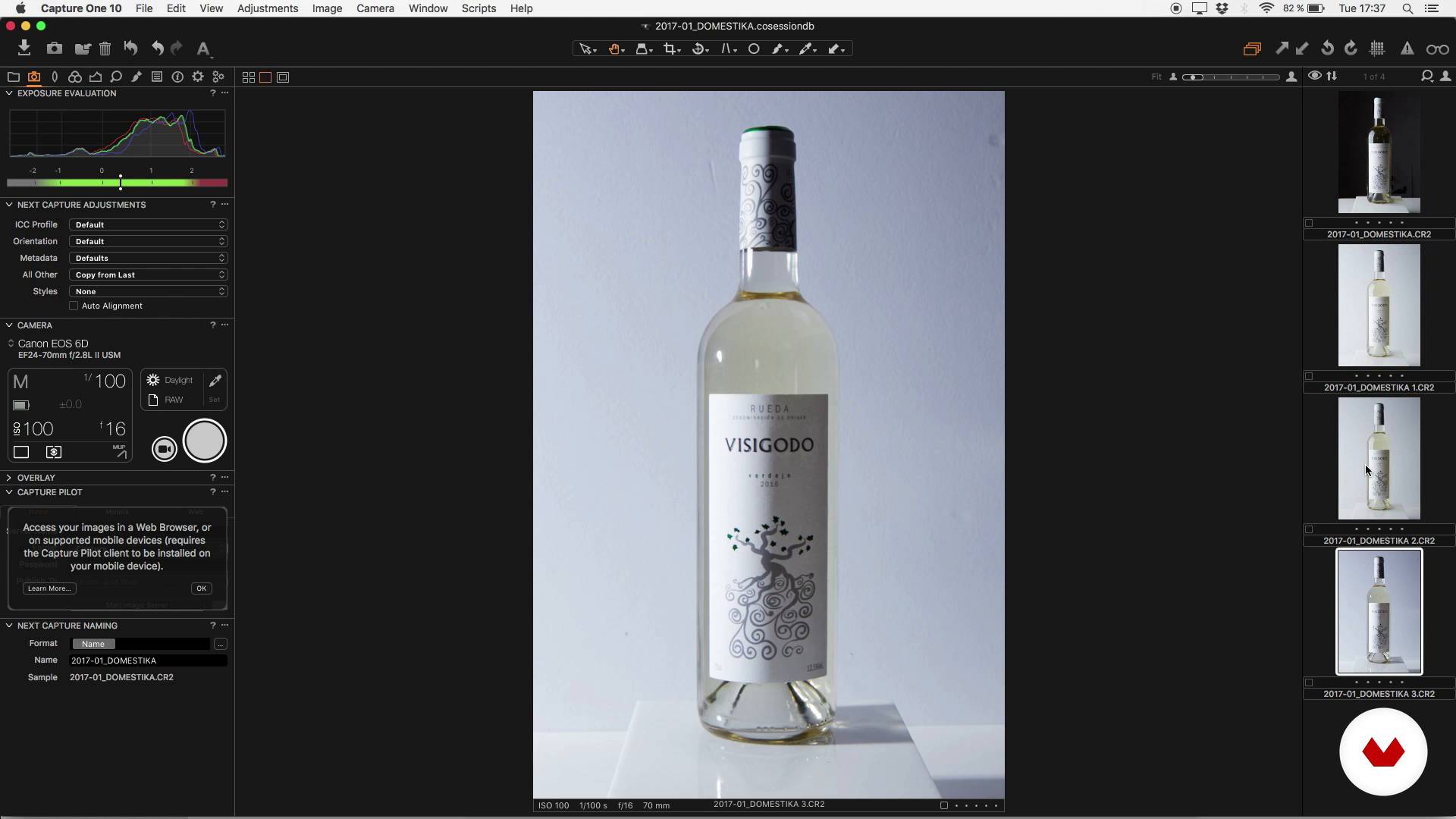Screen dimensions: 1456x819
Task: Select the Pan hand cursor tool
Action: click(x=615, y=49)
